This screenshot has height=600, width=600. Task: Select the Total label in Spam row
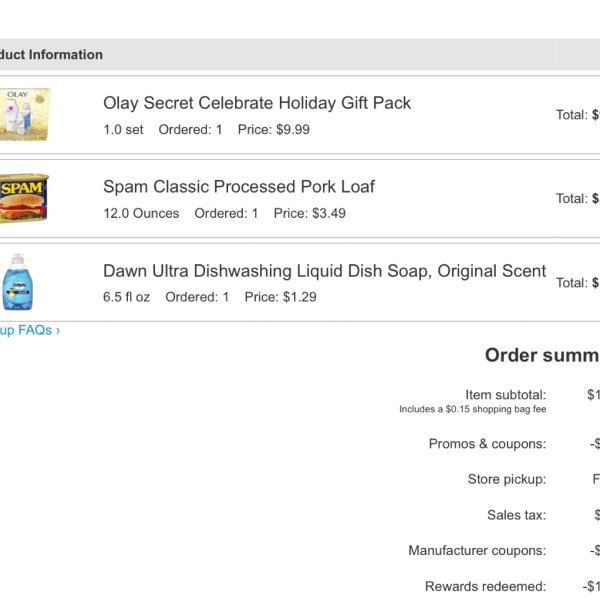(x=572, y=199)
